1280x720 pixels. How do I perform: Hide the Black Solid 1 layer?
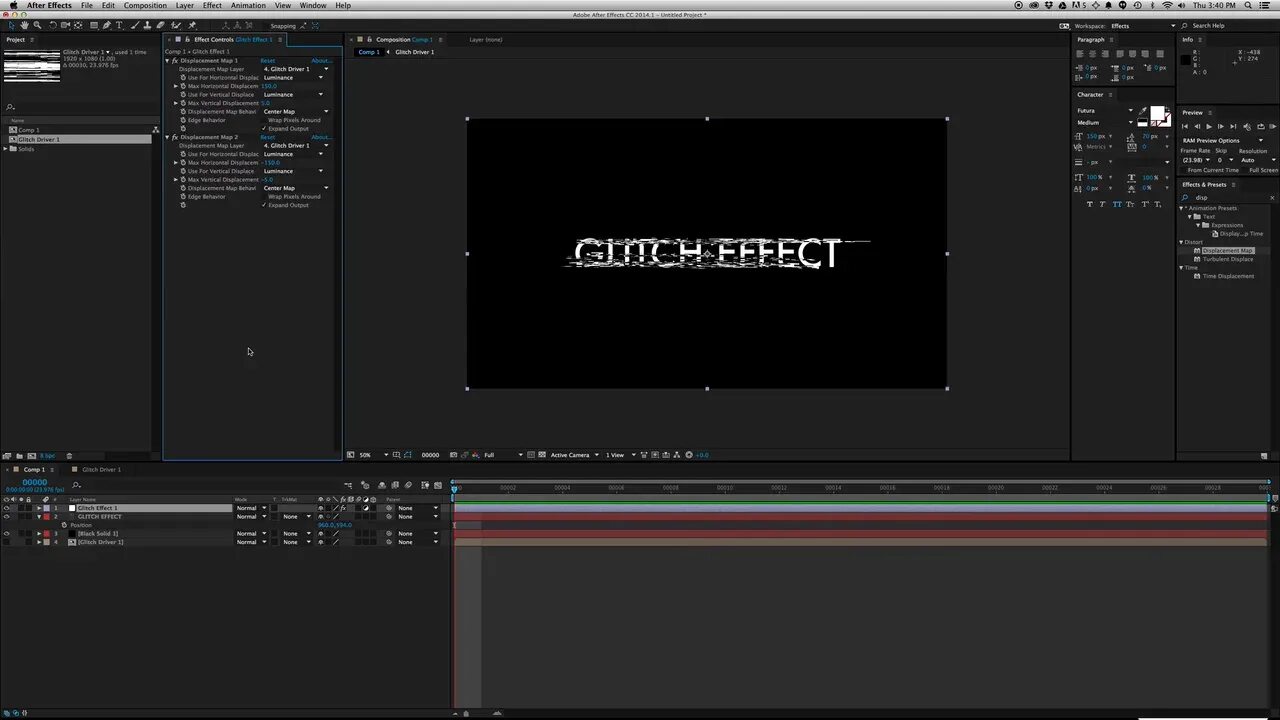click(6, 534)
